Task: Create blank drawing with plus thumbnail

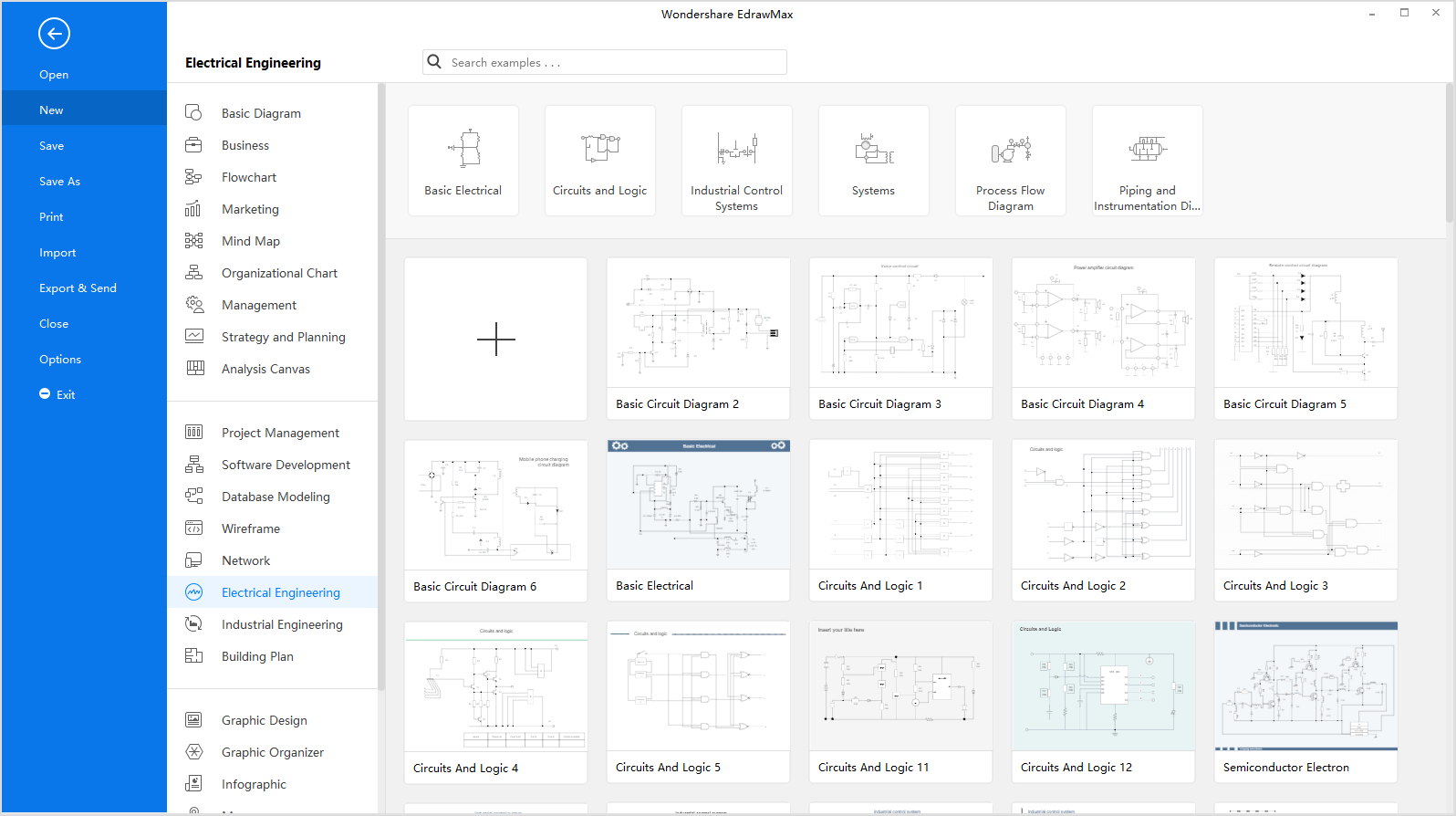Action: (495, 339)
